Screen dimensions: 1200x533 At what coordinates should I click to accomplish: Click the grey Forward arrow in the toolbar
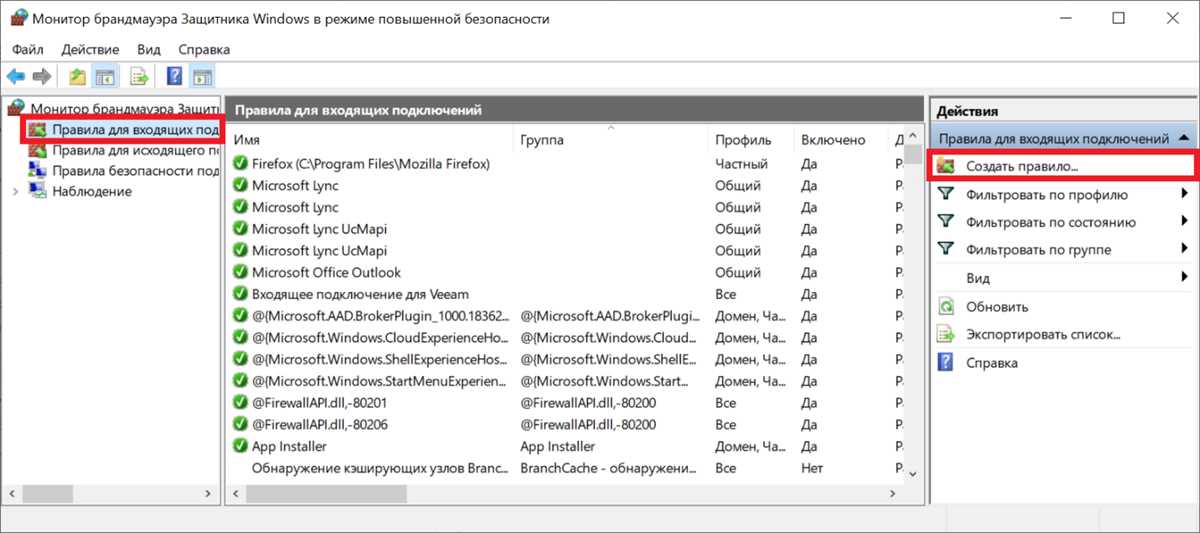tap(42, 76)
